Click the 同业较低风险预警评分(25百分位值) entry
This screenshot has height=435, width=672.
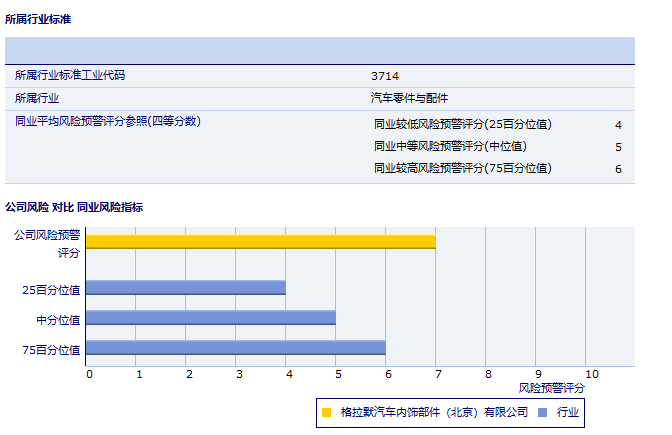462,125
